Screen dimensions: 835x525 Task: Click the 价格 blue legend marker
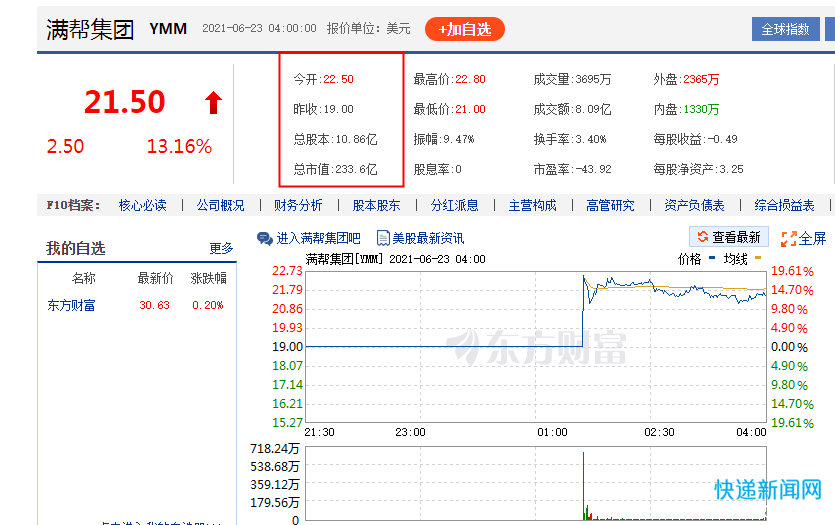(x=713, y=258)
